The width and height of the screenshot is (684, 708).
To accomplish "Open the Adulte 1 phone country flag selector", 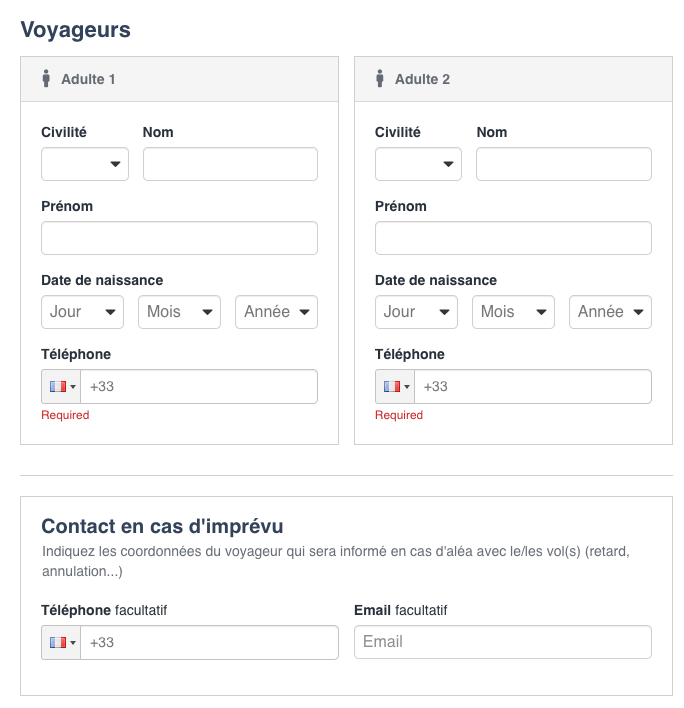I will tap(61, 387).
